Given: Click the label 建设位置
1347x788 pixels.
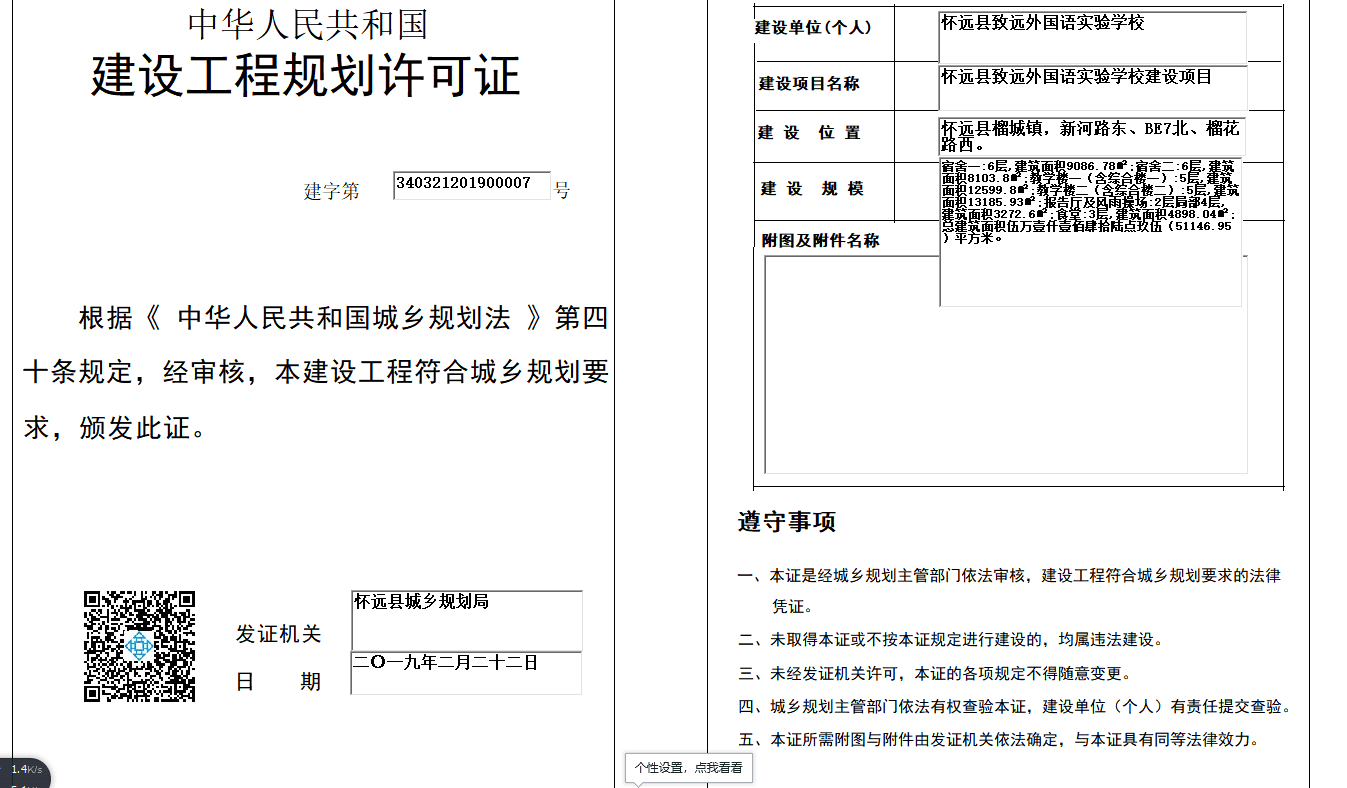Looking at the screenshot, I should point(809,133).
